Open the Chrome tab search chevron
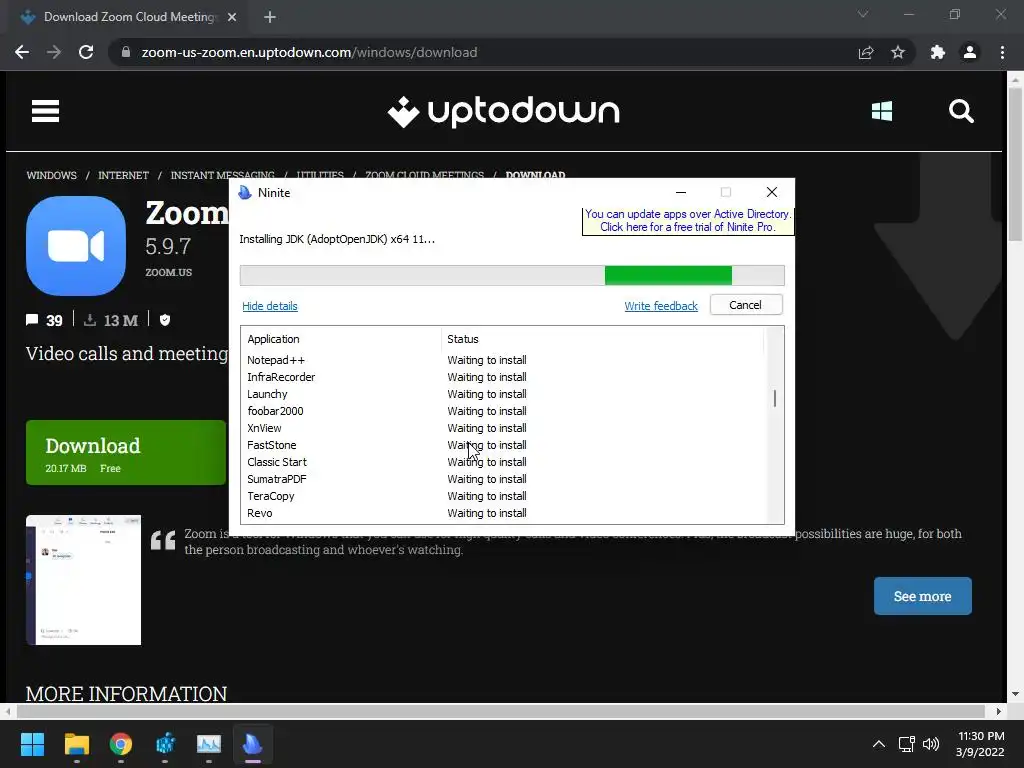The width and height of the screenshot is (1024, 768). [863, 14]
